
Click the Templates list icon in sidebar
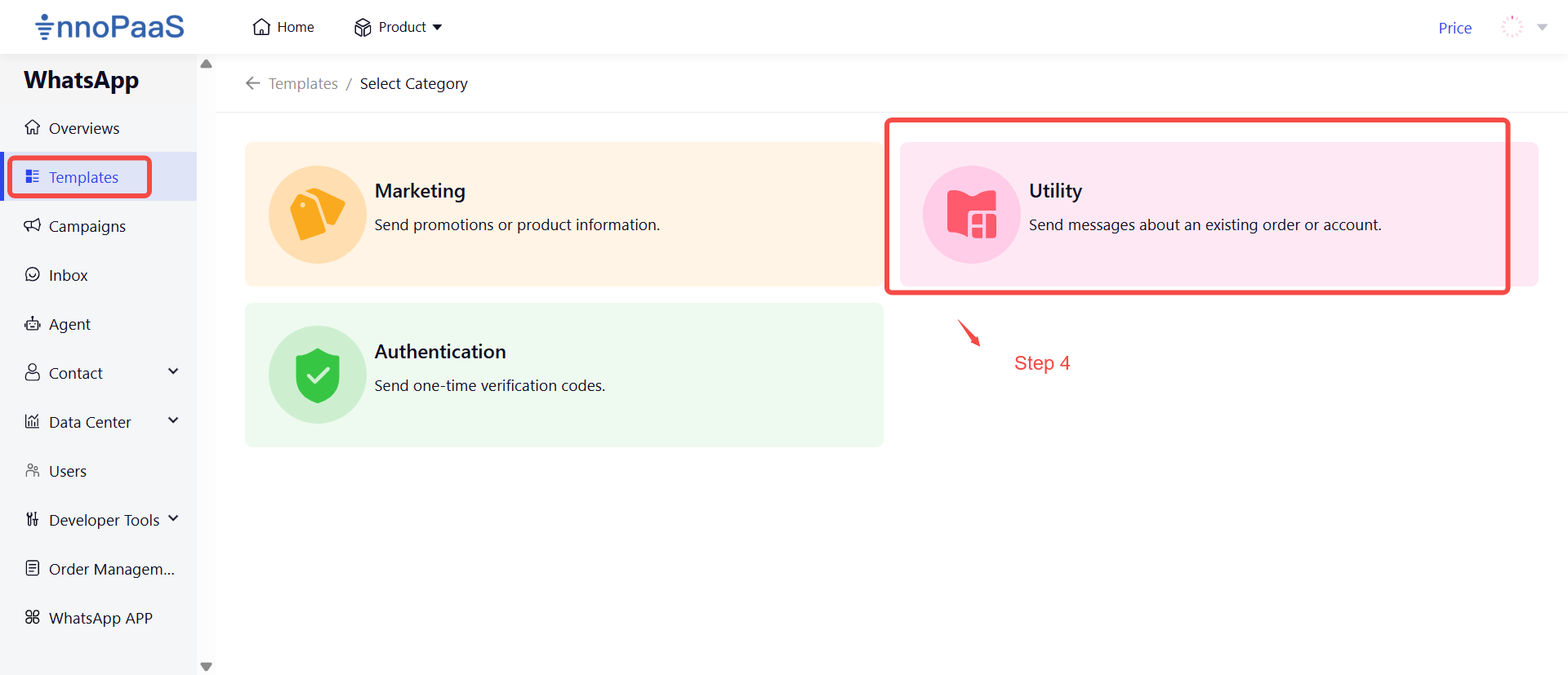tap(33, 176)
